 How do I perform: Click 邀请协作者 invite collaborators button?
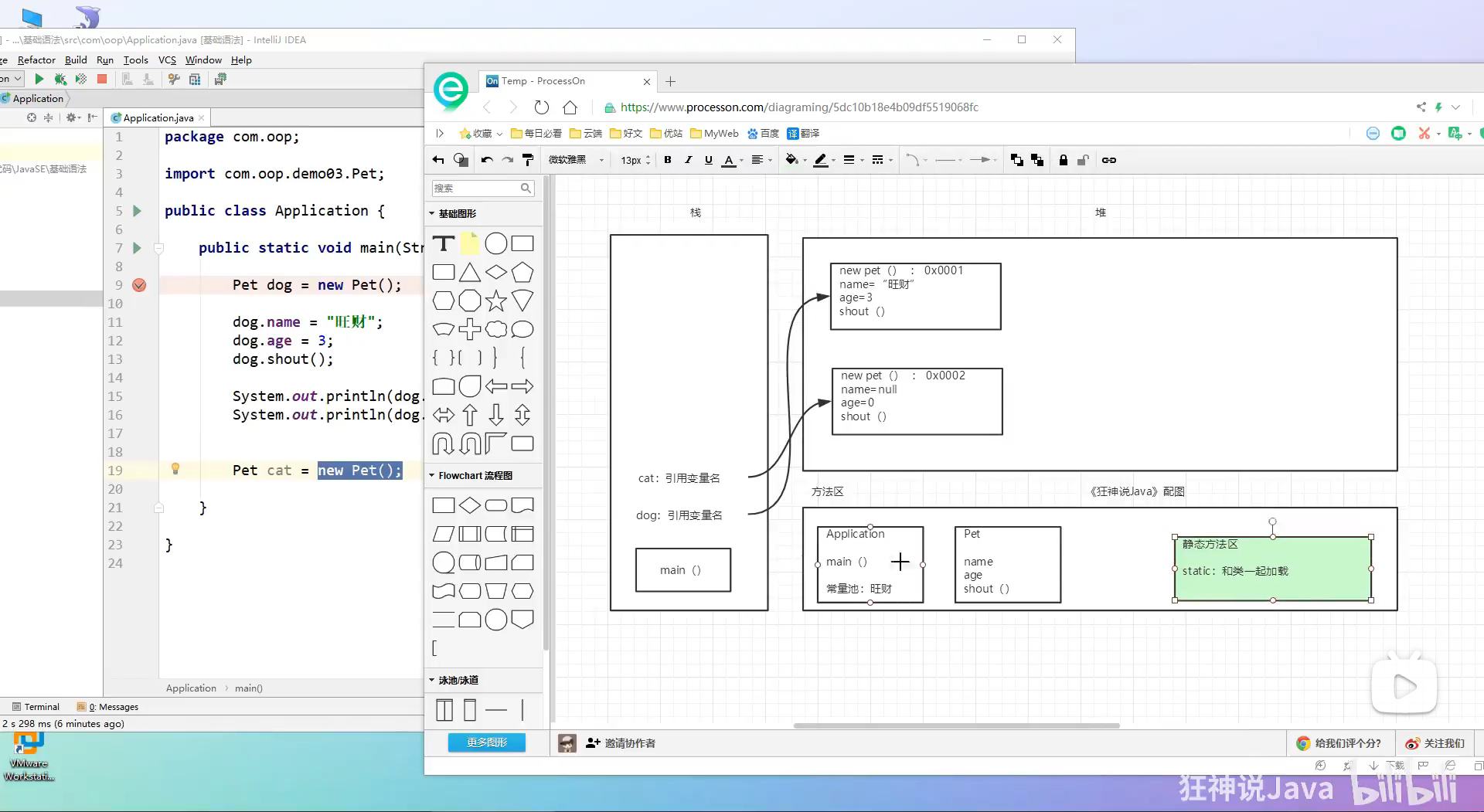tap(621, 743)
